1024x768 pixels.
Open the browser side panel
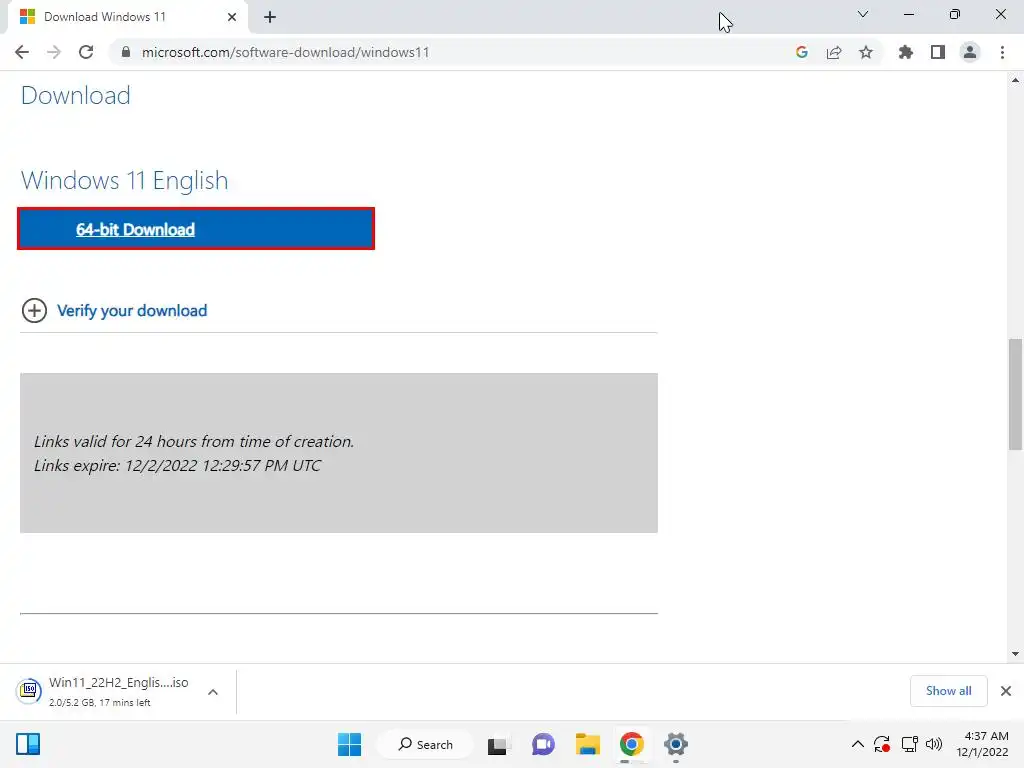(x=938, y=52)
